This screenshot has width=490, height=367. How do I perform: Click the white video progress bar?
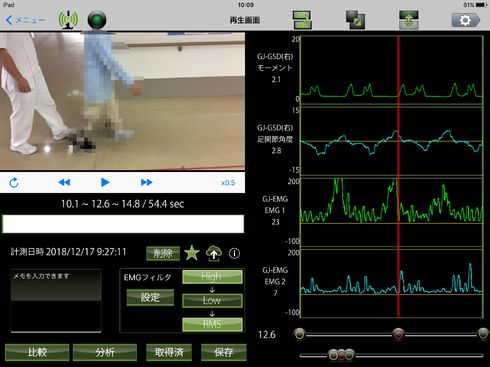(x=123, y=224)
